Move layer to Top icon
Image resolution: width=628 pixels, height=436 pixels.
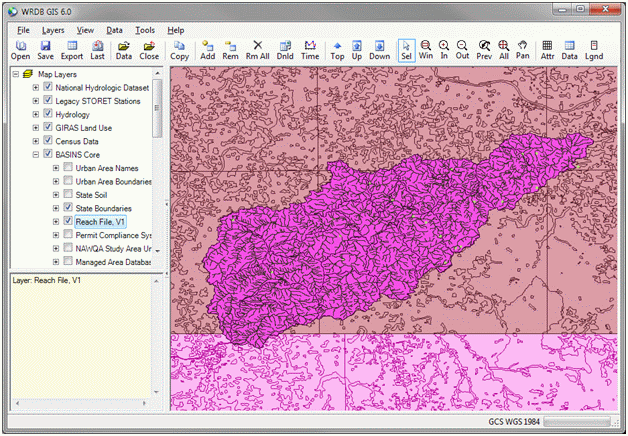click(x=337, y=50)
